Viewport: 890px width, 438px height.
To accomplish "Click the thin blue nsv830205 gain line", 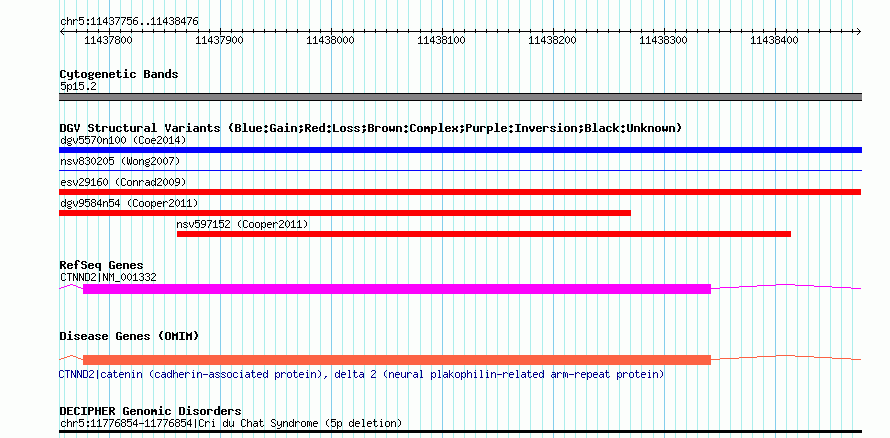I will click(460, 170).
